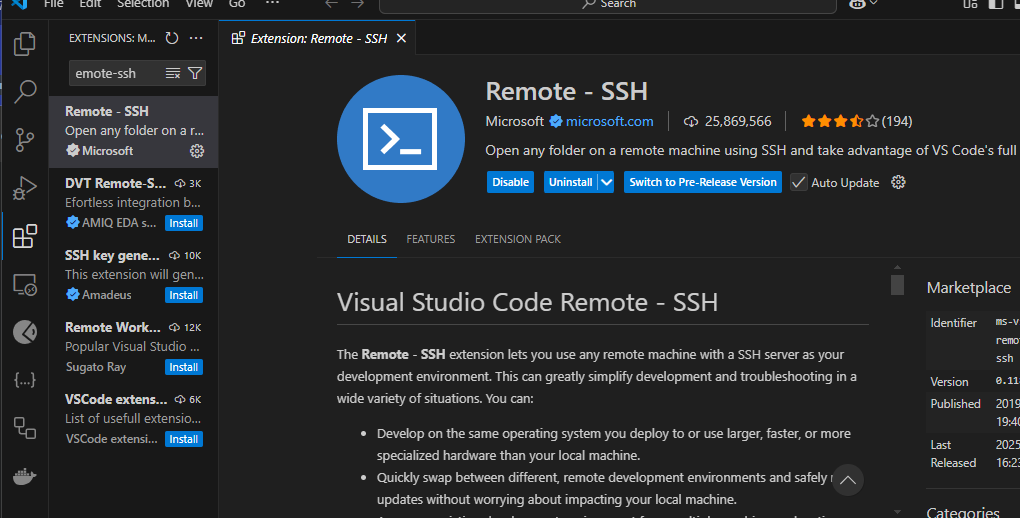Close the Extension: Remote - SSH tab

pyautogui.click(x=401, y=38)
